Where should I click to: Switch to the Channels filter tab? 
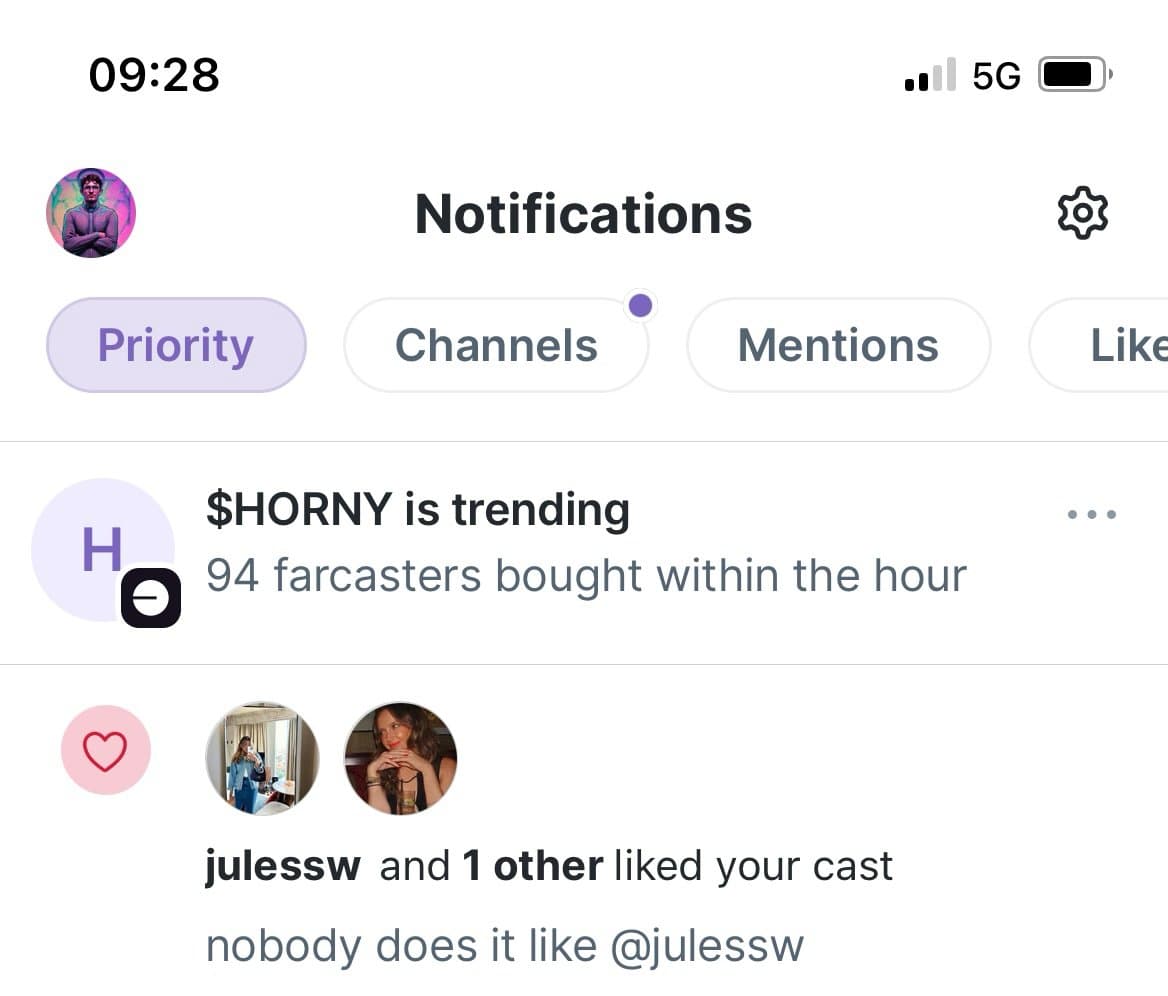click(496, 345)
